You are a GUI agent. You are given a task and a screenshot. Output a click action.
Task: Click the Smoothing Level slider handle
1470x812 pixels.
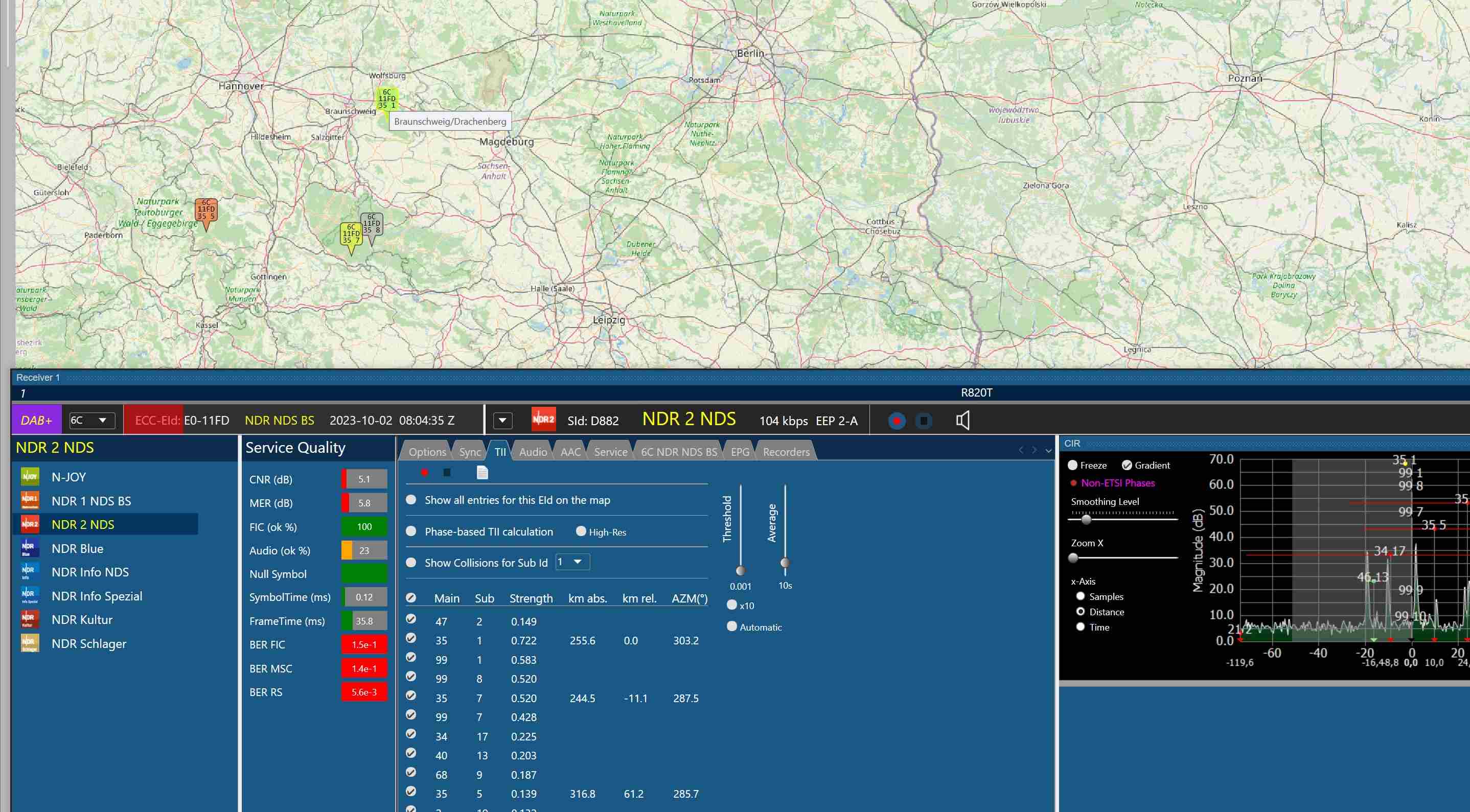(x=1087, y=519)
